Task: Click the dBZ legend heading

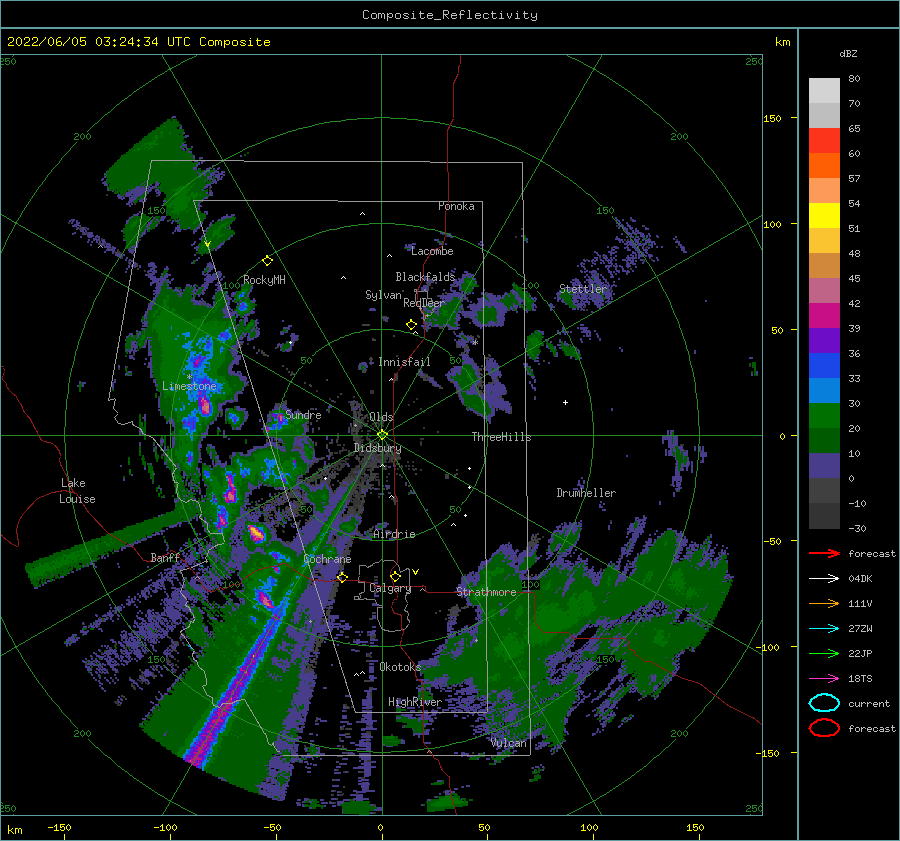Action: click(x=848, y=53)
